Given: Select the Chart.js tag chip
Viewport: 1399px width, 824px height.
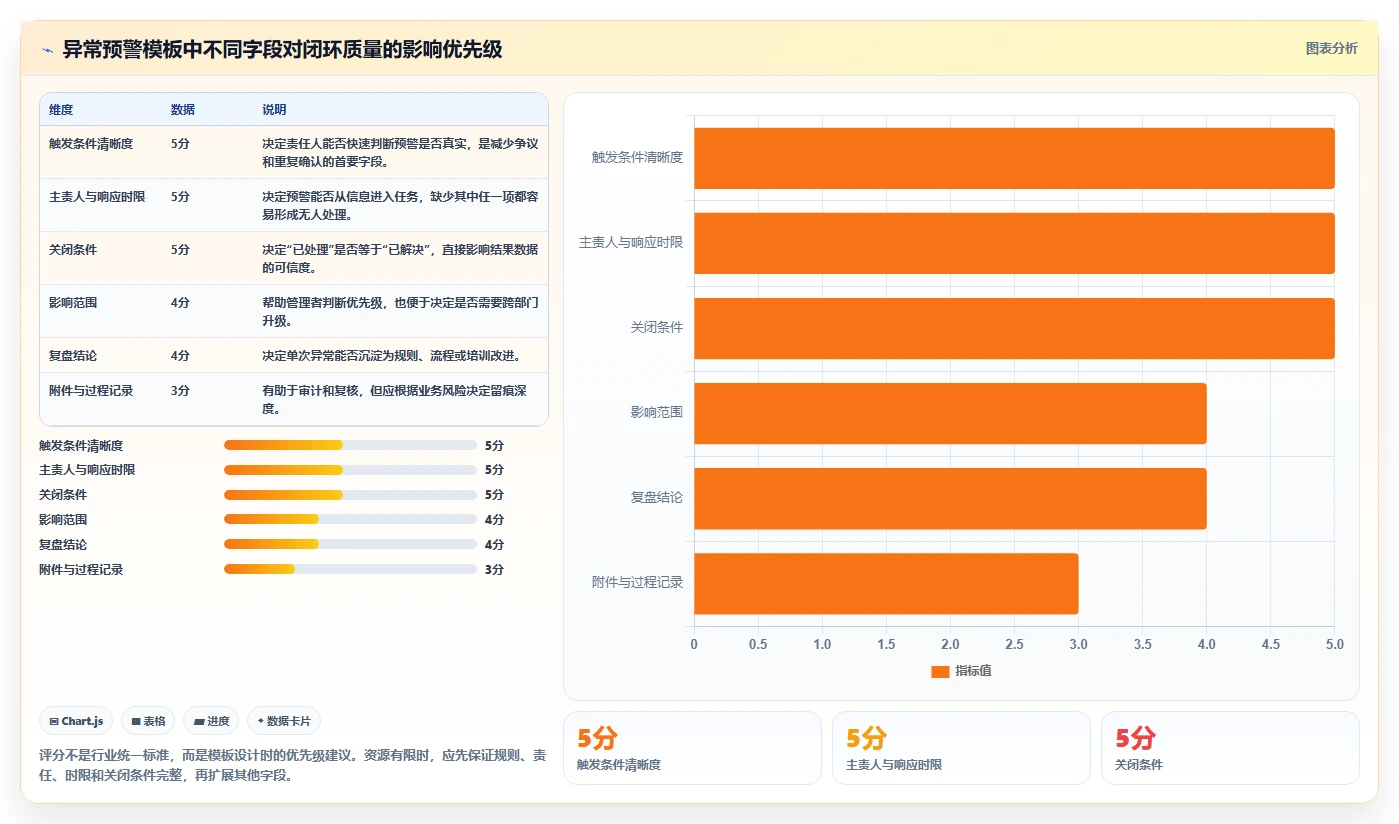Looking at the screenshot, I should tap(76, 721).
